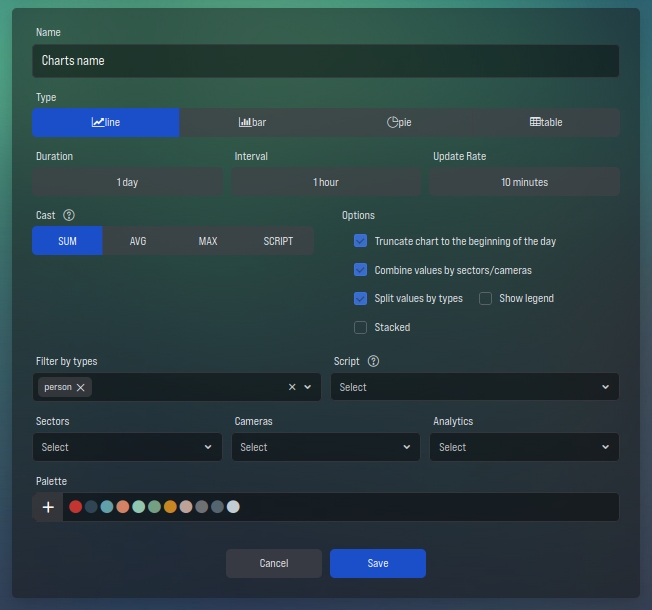Click the Cast help question icon
Viewport: 652px width, 610px height.
[x=69, y=215]
